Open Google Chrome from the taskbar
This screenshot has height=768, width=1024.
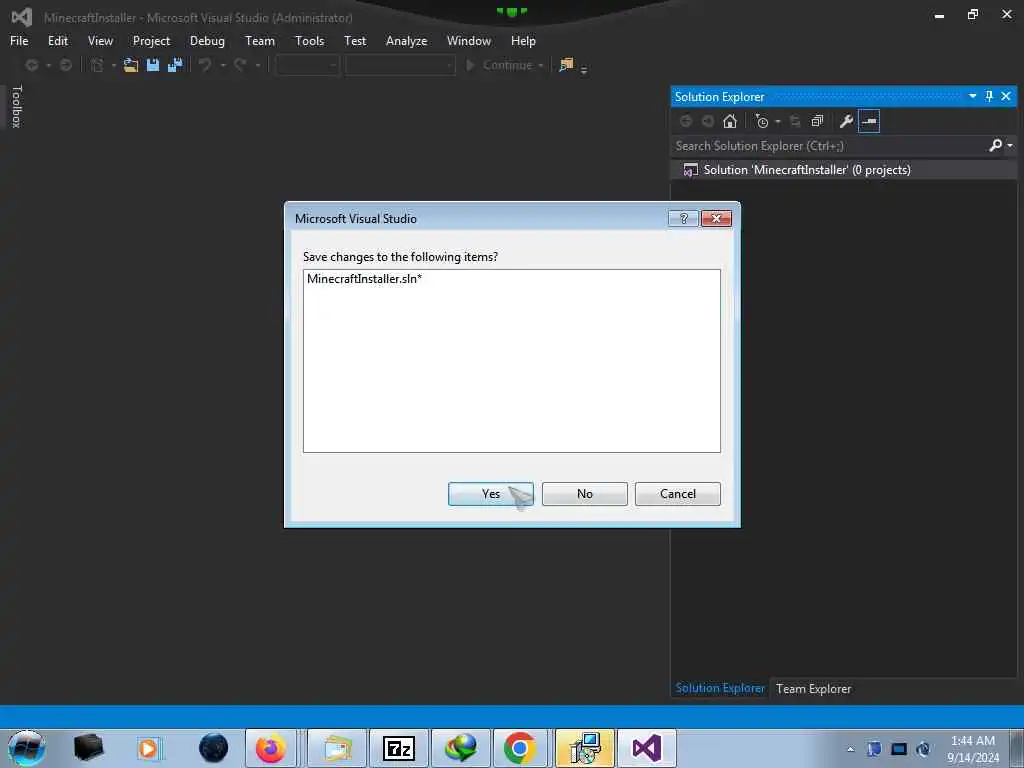point(520,748)
